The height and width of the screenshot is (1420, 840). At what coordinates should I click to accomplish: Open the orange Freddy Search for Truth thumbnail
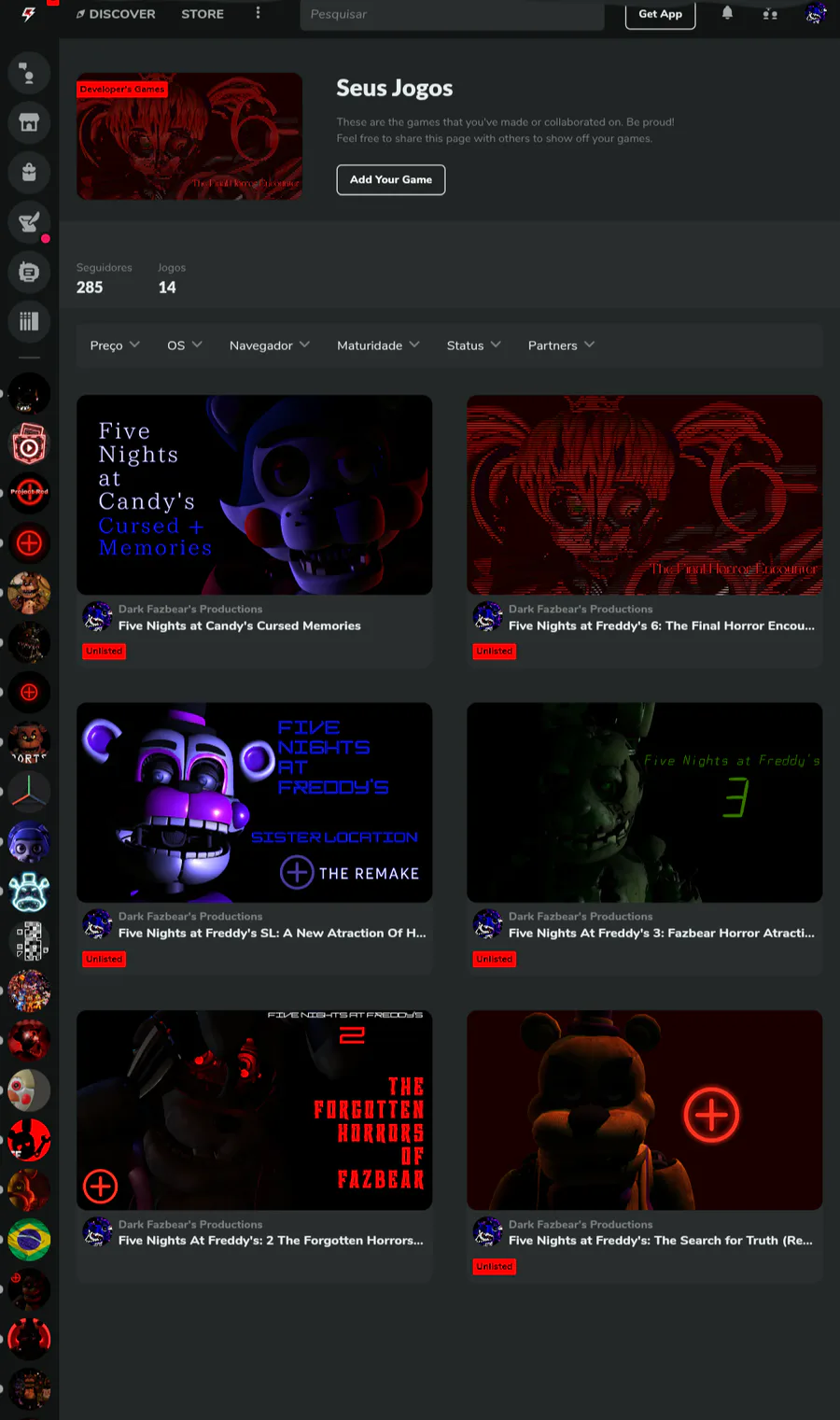645,1110
